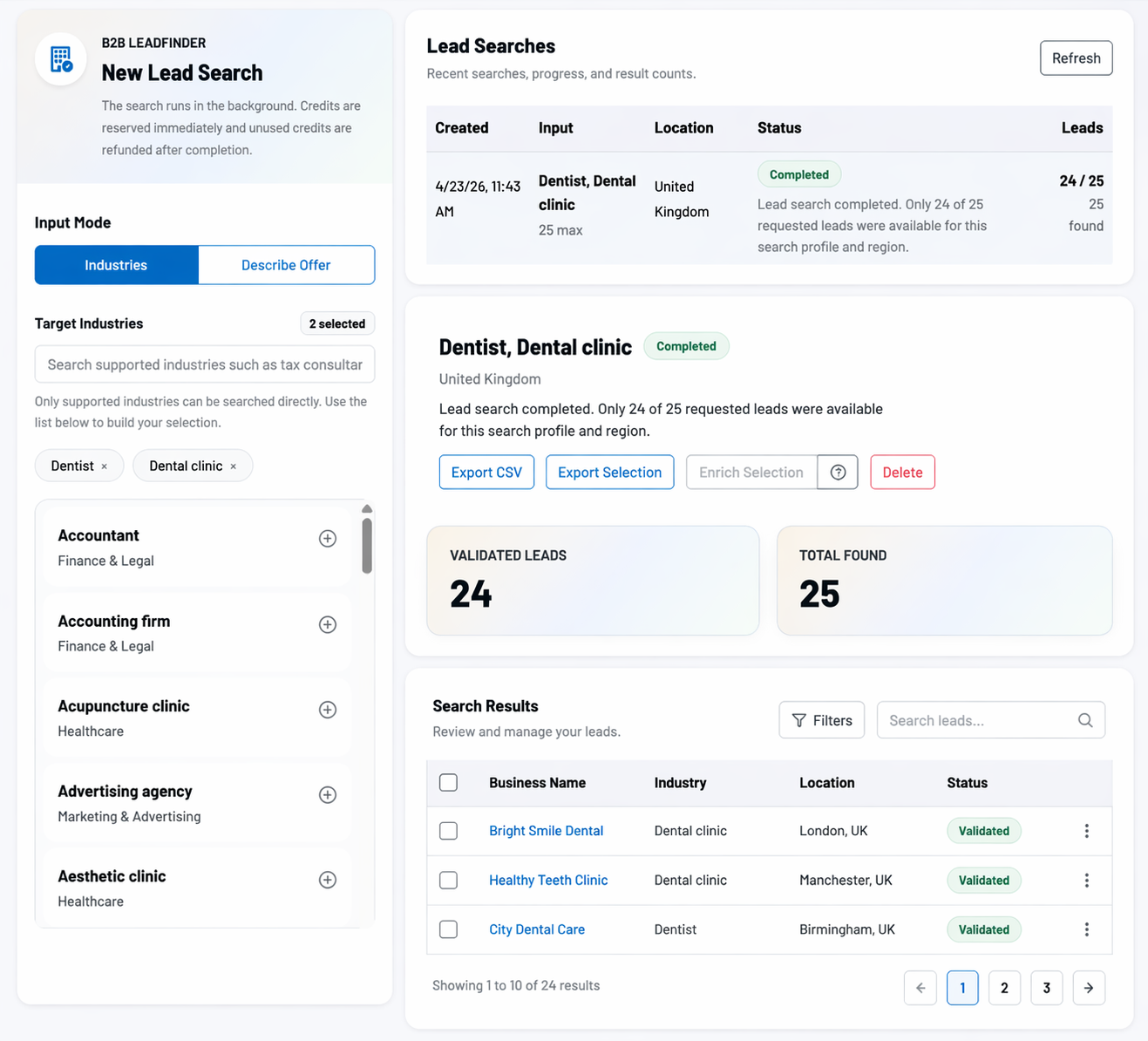Add Aesthetic clinic with plus icon
The height and width of the screenshot is (1041, 1148).
(x=328, y=880)
